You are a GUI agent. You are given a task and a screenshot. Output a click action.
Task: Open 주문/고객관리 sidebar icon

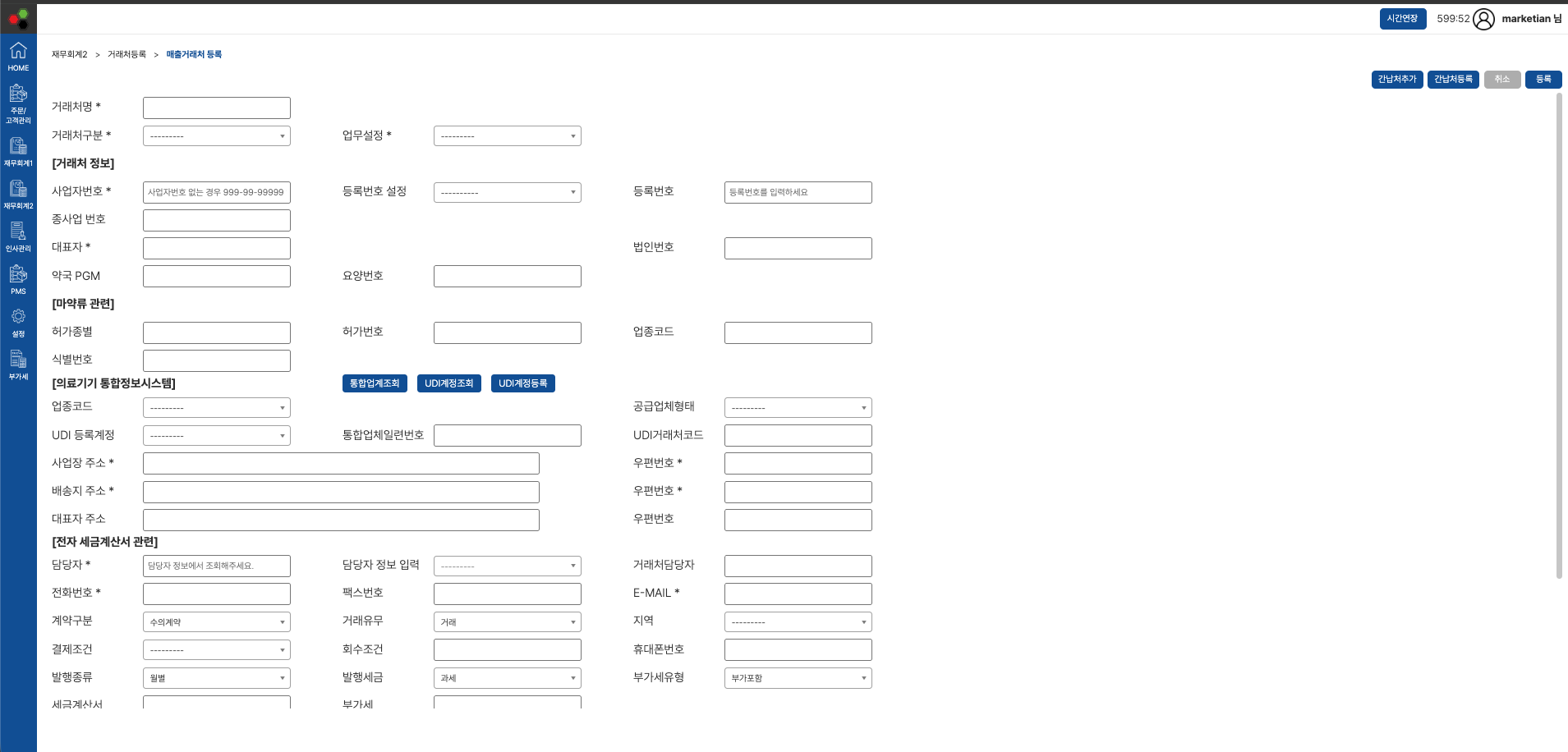(18, 103)
